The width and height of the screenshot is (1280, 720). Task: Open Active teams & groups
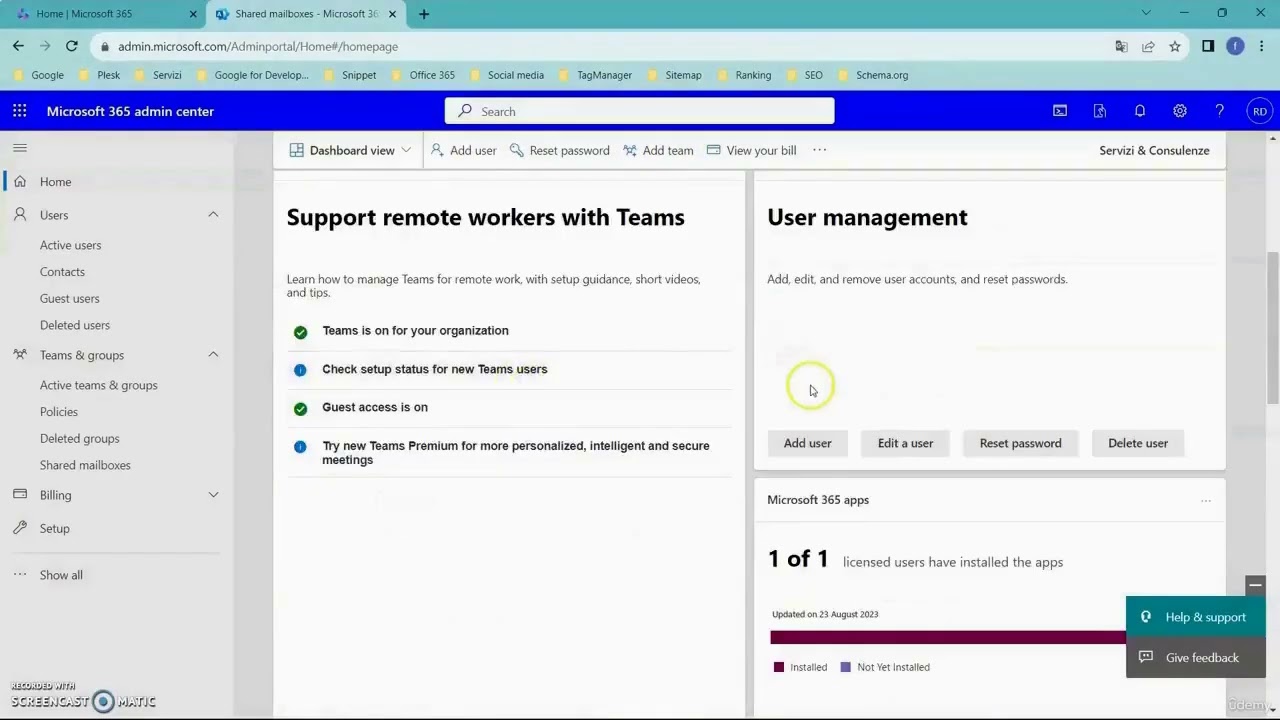click(98, 385)
